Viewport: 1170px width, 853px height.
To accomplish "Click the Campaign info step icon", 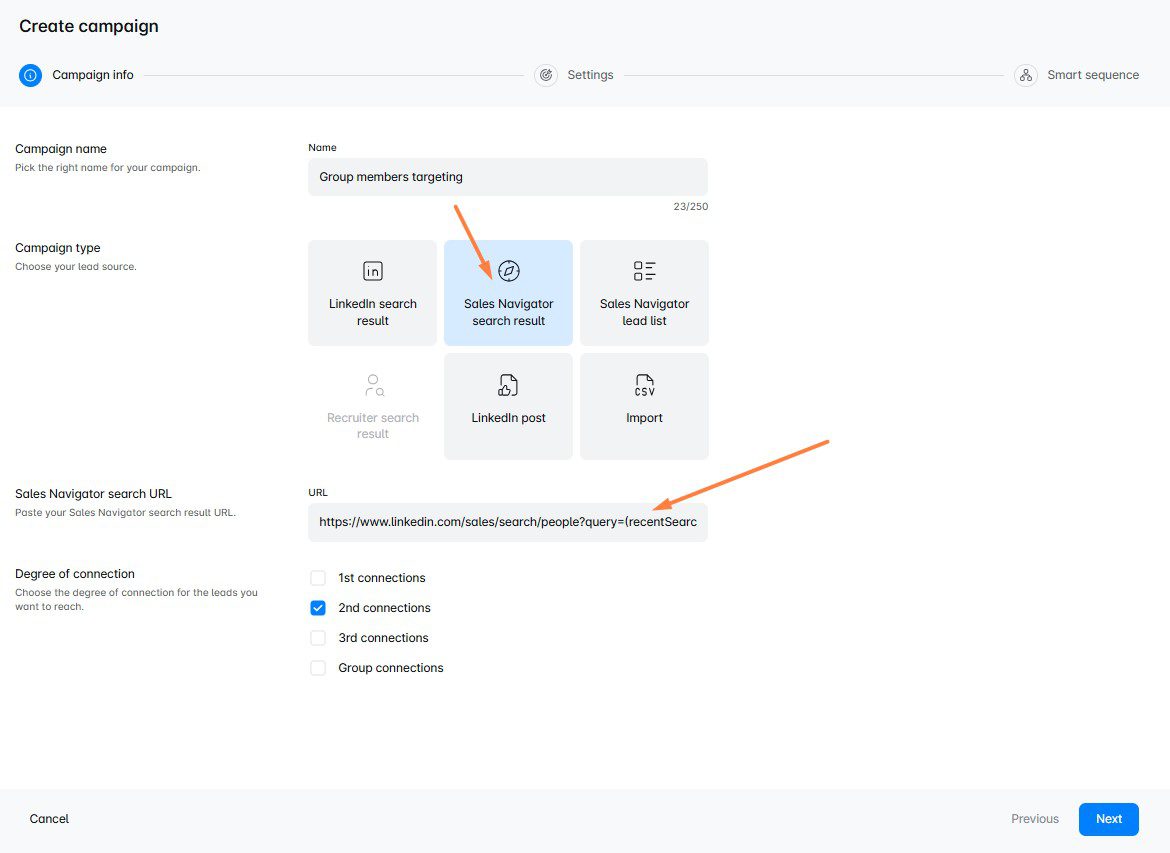I will pos(31,75).
